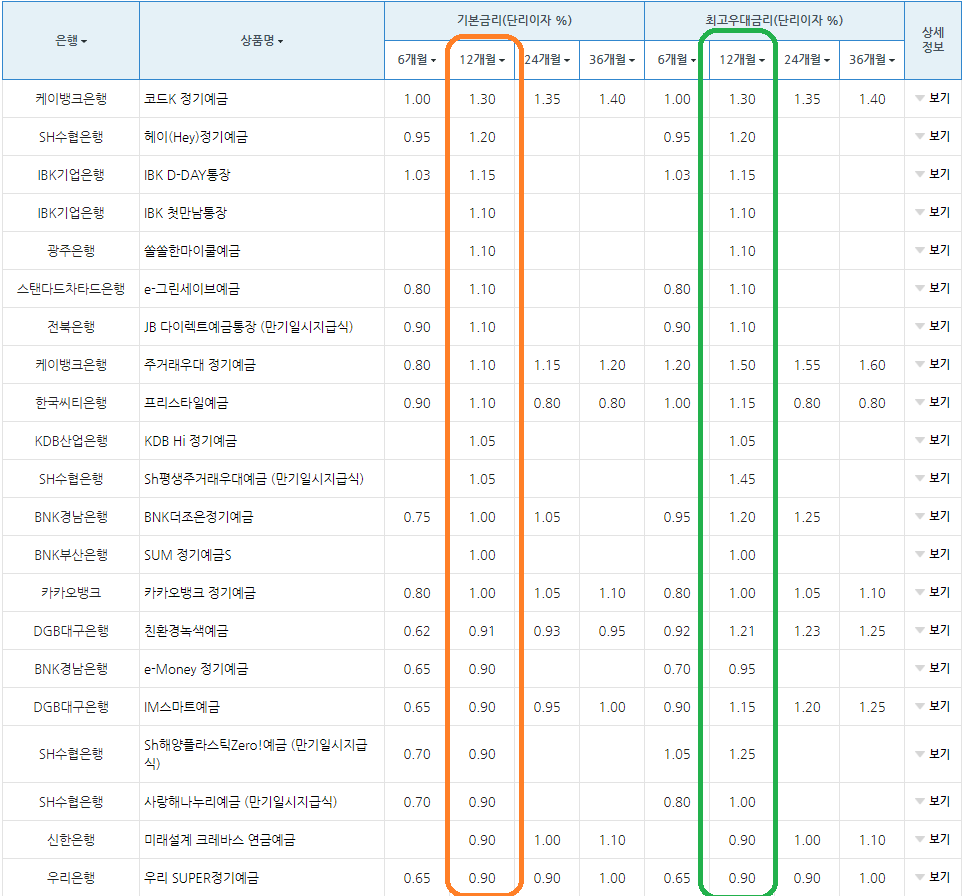Sort by 기본금리 6개월 column header
The height and width of the screenshot is (896, 964).
click(416, 60)
